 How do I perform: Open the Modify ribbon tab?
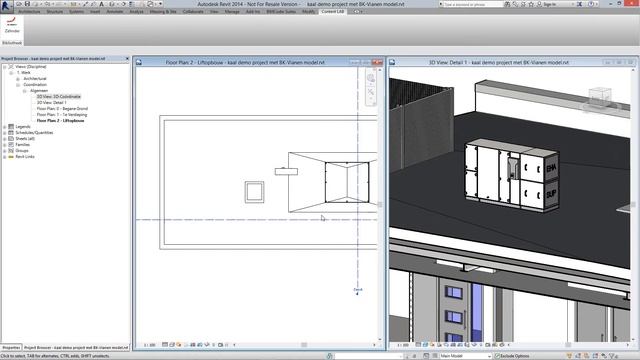click(x=308, y=11)
